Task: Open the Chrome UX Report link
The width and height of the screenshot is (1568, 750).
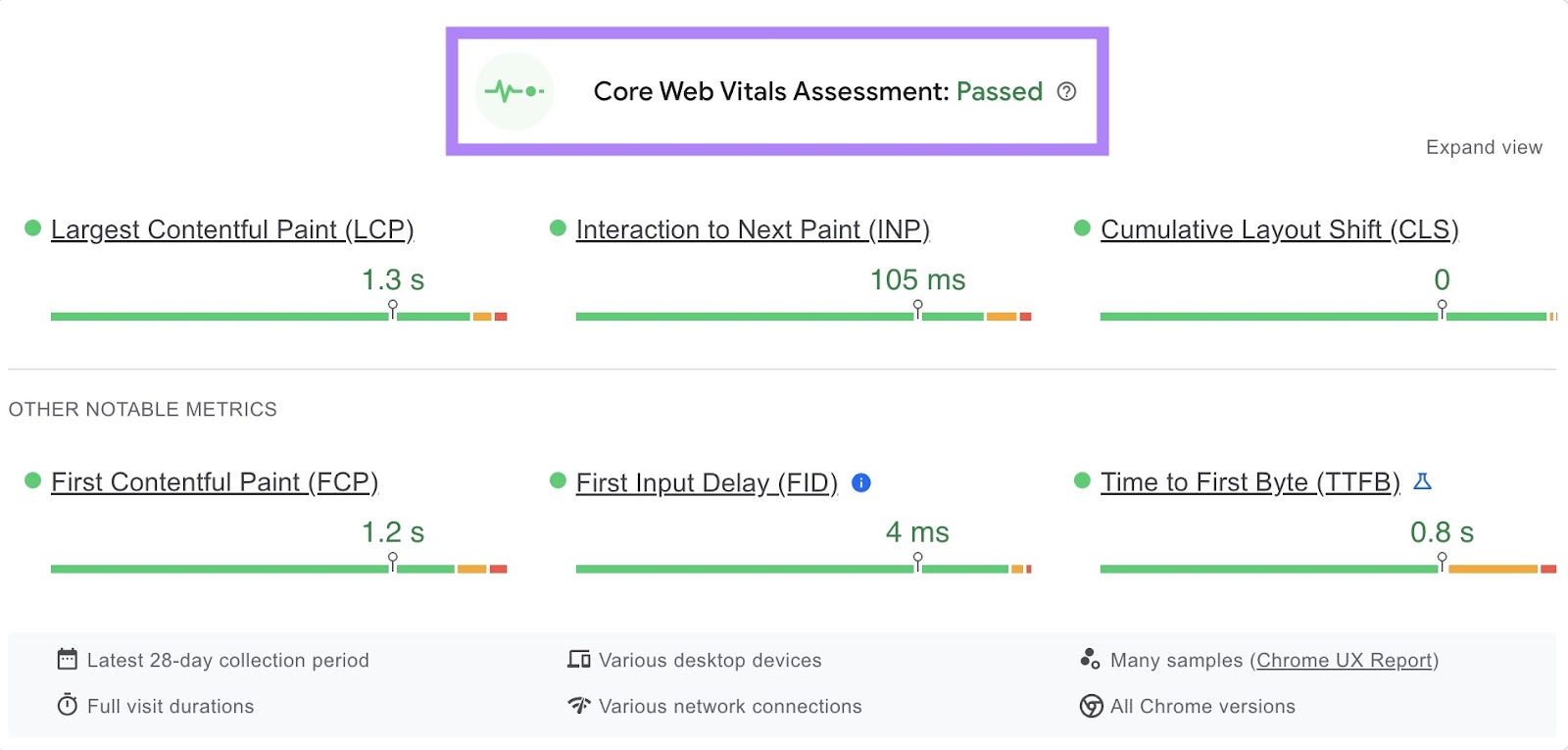Action: [x=1345, y=660]
